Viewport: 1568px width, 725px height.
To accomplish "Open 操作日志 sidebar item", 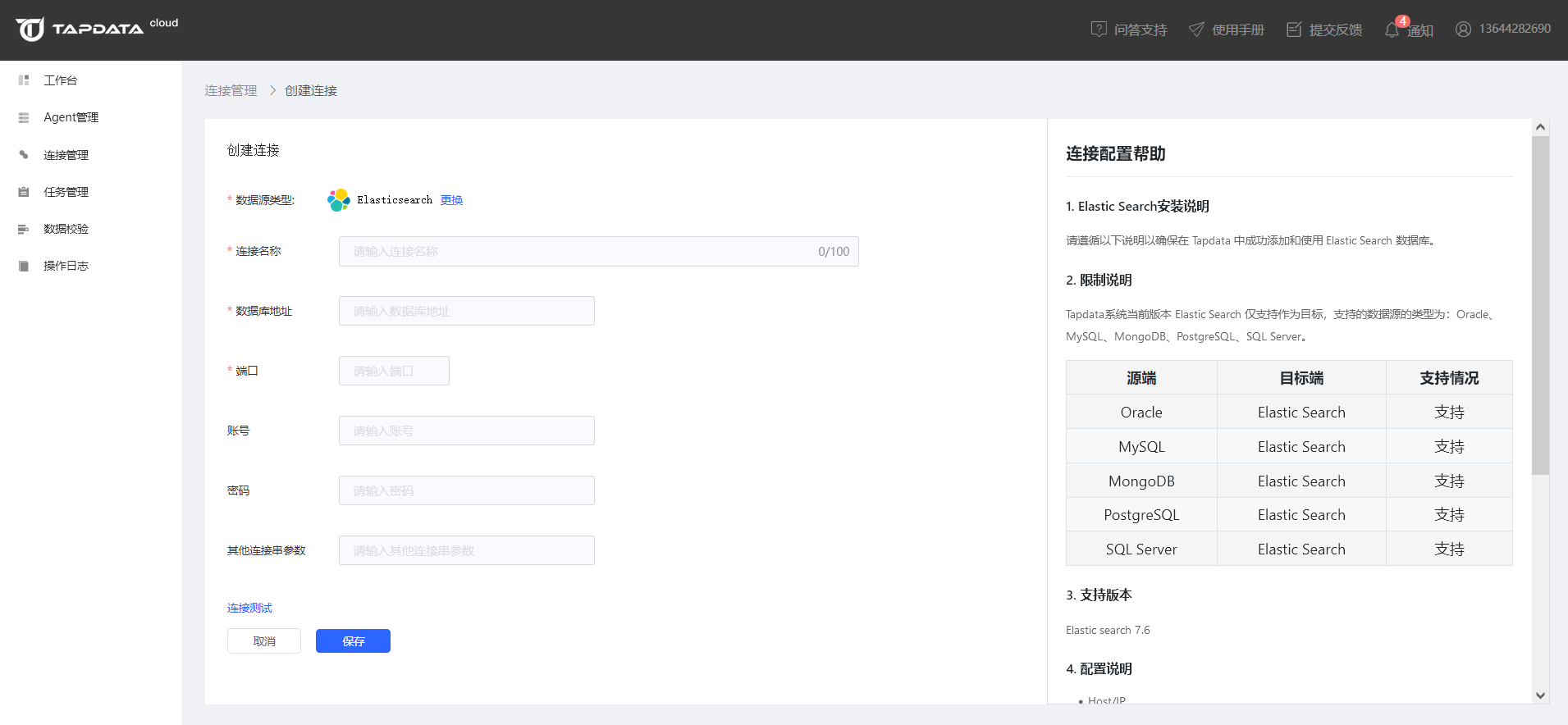I will tap(66, 266).
